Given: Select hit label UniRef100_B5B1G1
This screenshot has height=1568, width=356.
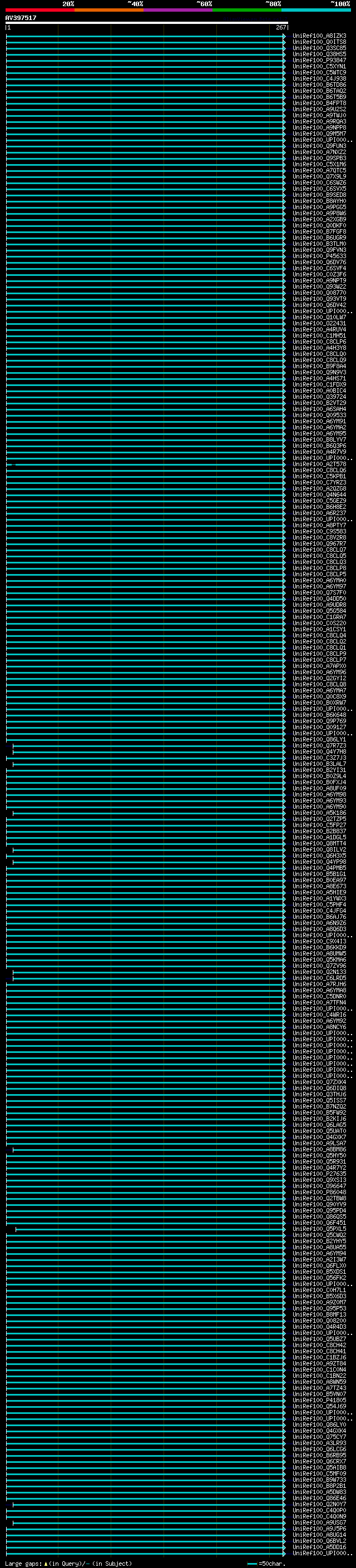Looking at the screenshot, I should tap(319, 874).
